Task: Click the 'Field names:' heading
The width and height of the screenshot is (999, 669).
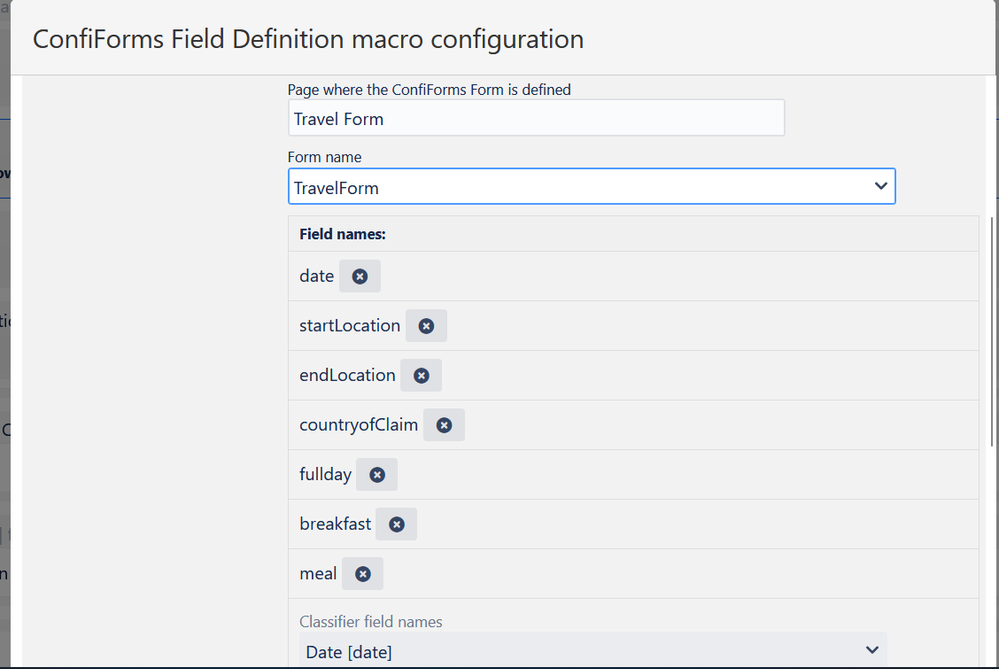Action: (343, 234)
